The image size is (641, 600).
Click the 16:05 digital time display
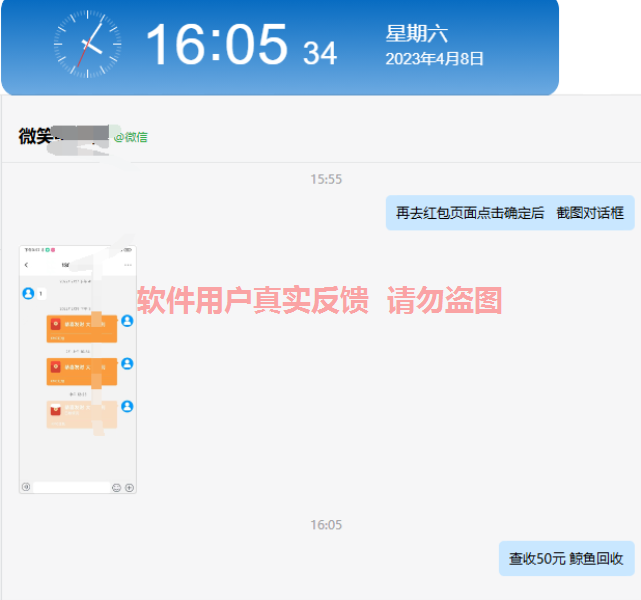point(217,45)
